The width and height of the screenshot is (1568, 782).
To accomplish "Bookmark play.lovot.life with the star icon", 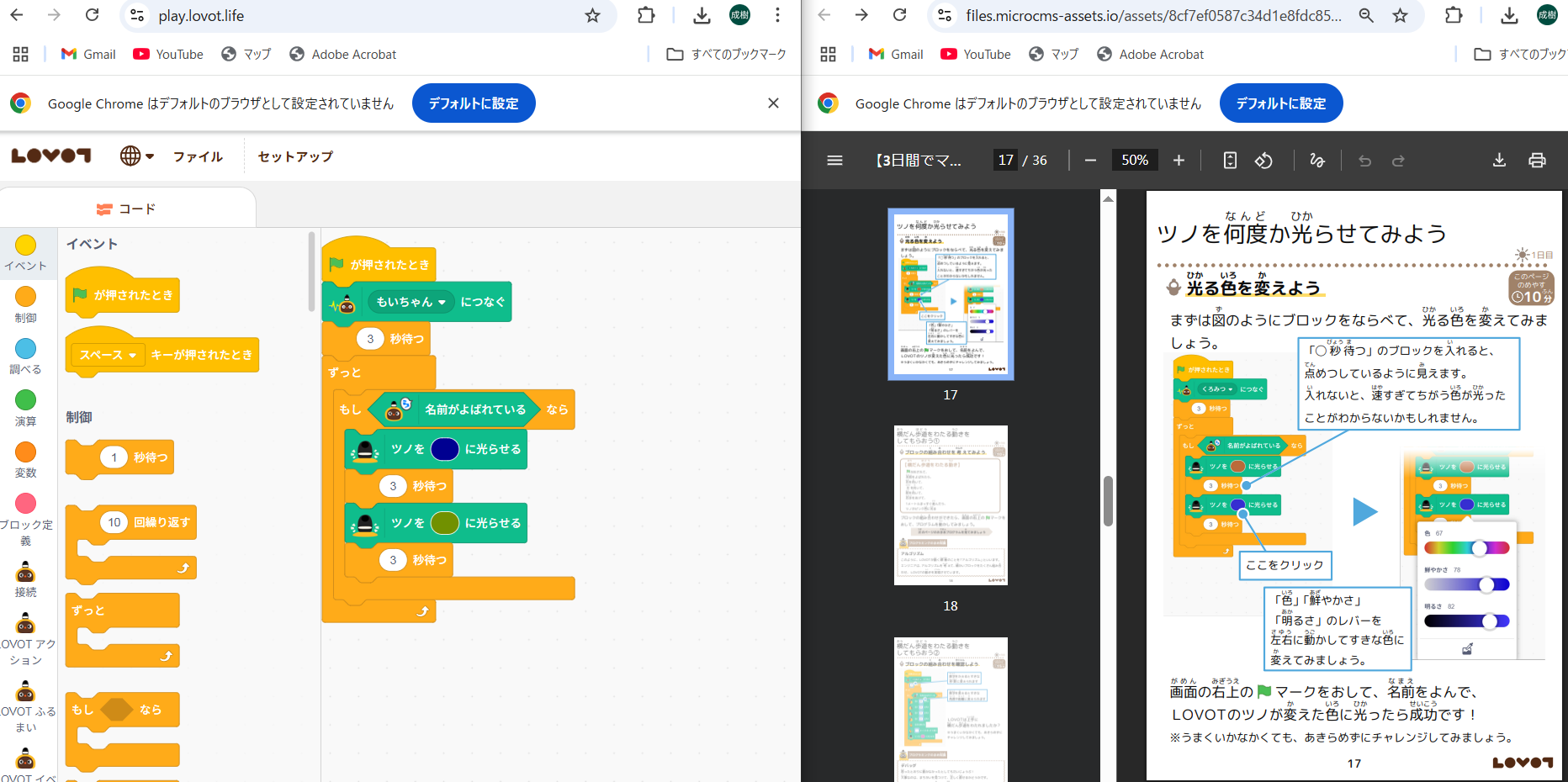I will point(592,15).
